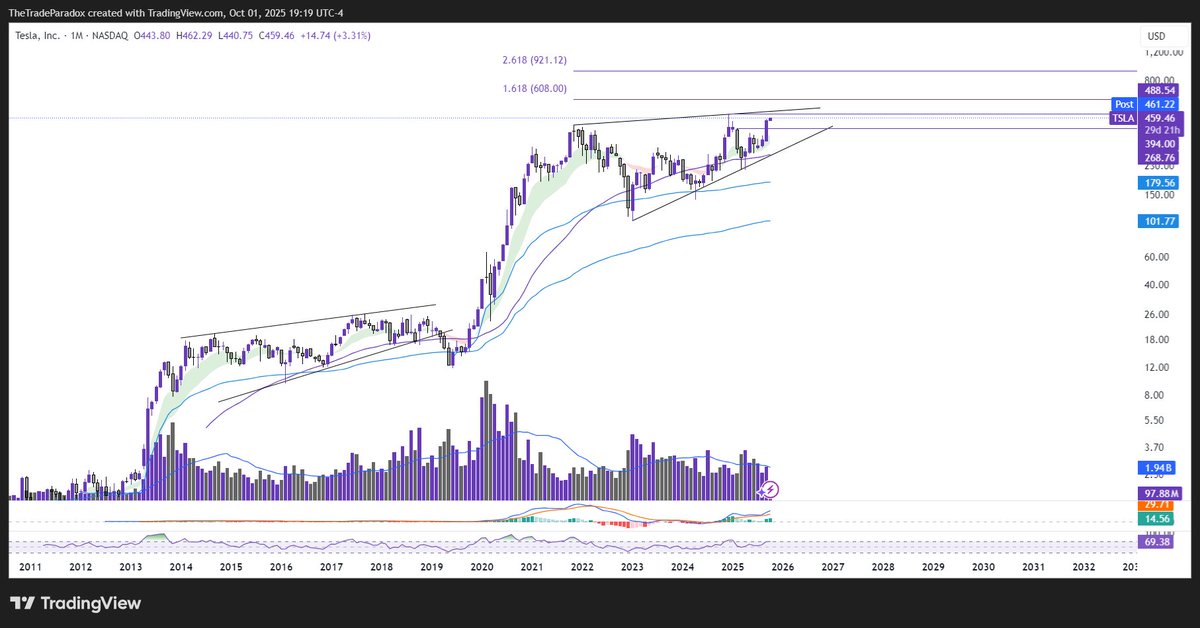Select the Post market price tag

[1124, 104]
